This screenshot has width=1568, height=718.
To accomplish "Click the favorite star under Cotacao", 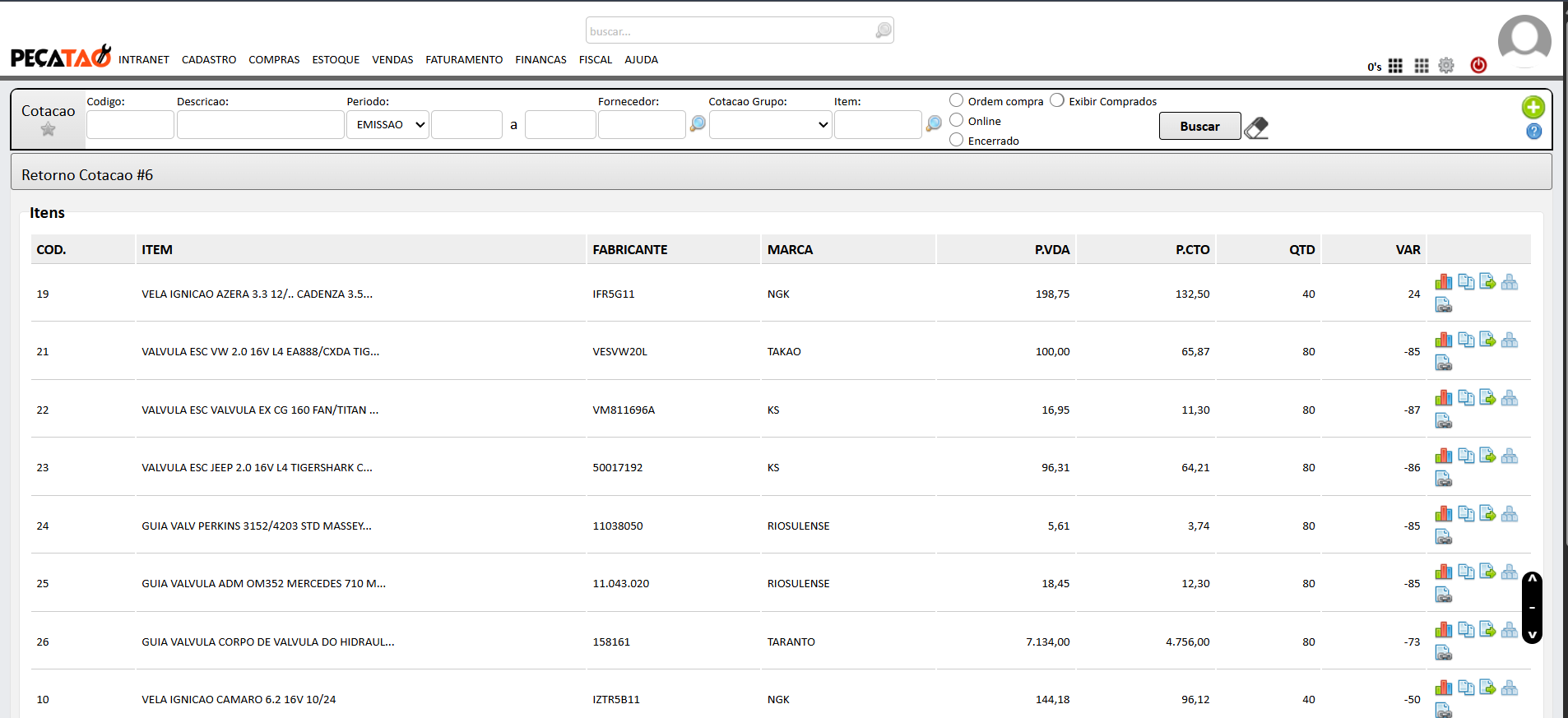I will [48, 129].
